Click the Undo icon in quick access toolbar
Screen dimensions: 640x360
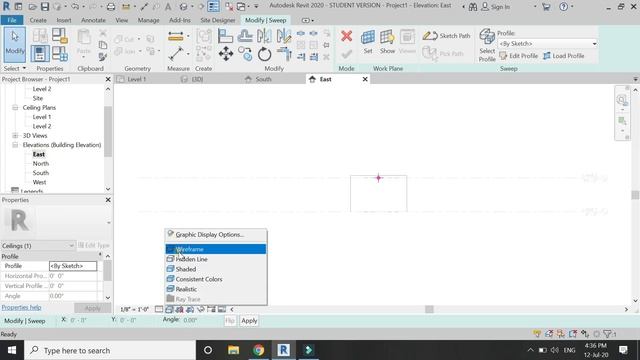click(x=75, y=7)
